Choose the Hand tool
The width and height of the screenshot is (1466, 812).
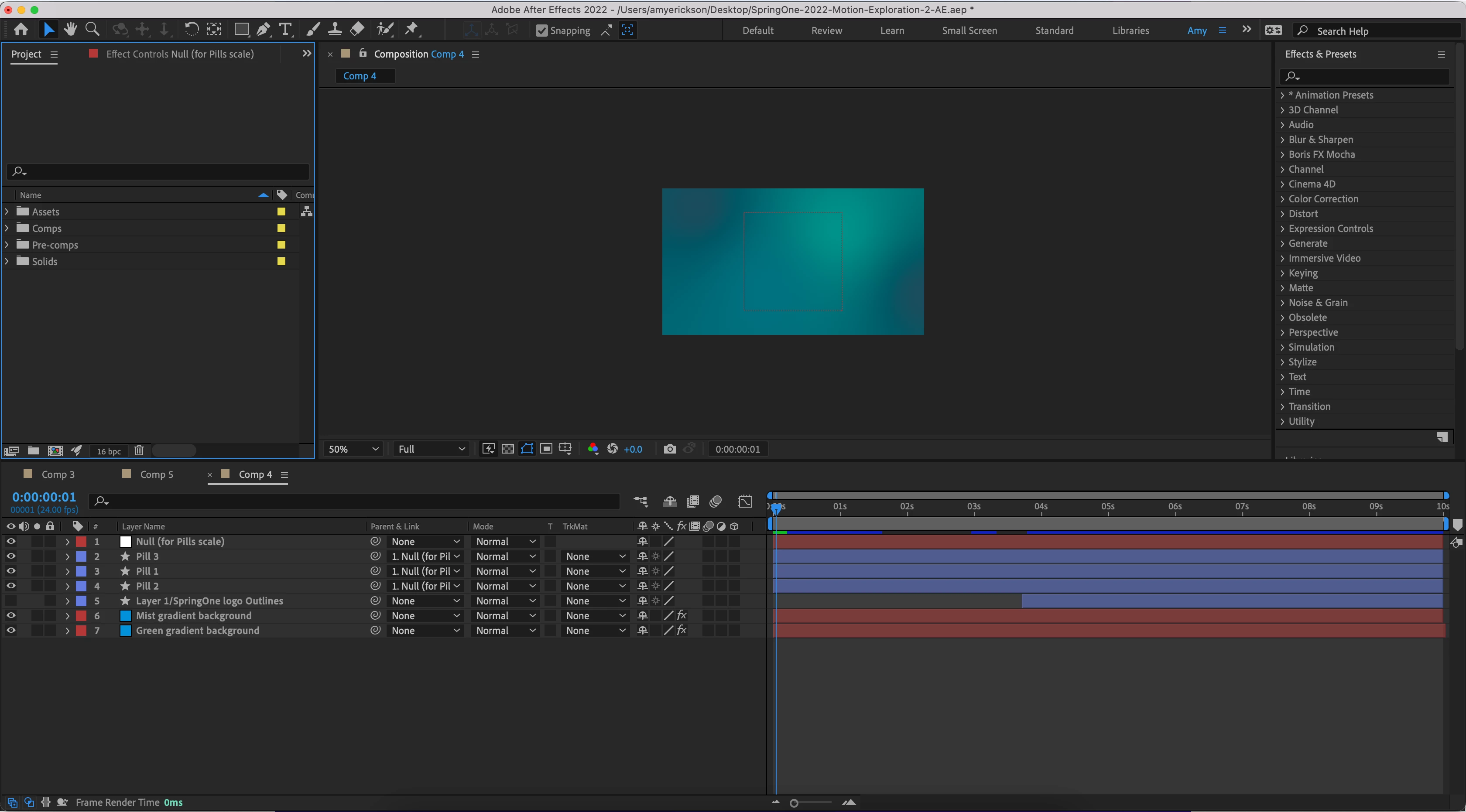pyautogui.click(x=71, y=30)
